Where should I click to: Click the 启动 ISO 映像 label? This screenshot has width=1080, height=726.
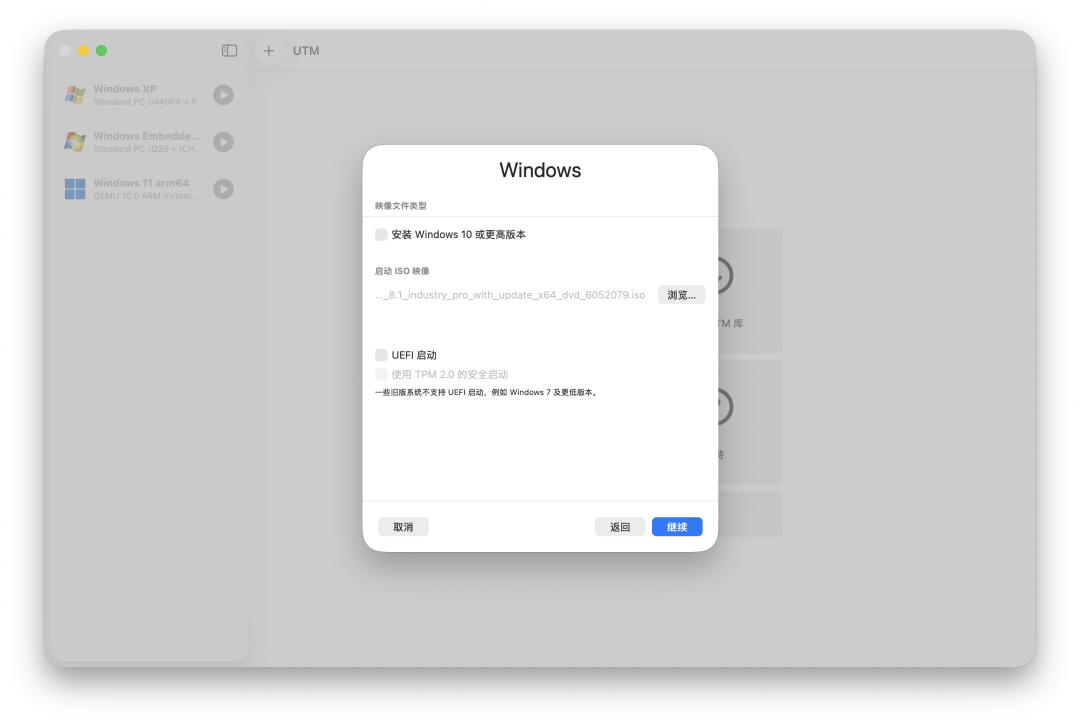[x=402, y=271]
